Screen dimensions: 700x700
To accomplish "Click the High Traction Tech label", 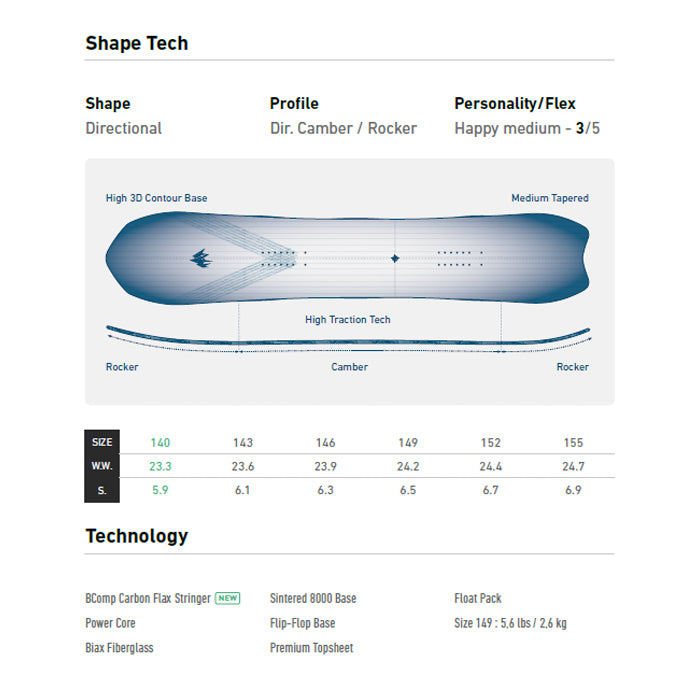I will pyautogui.click(x=348, y=320).
